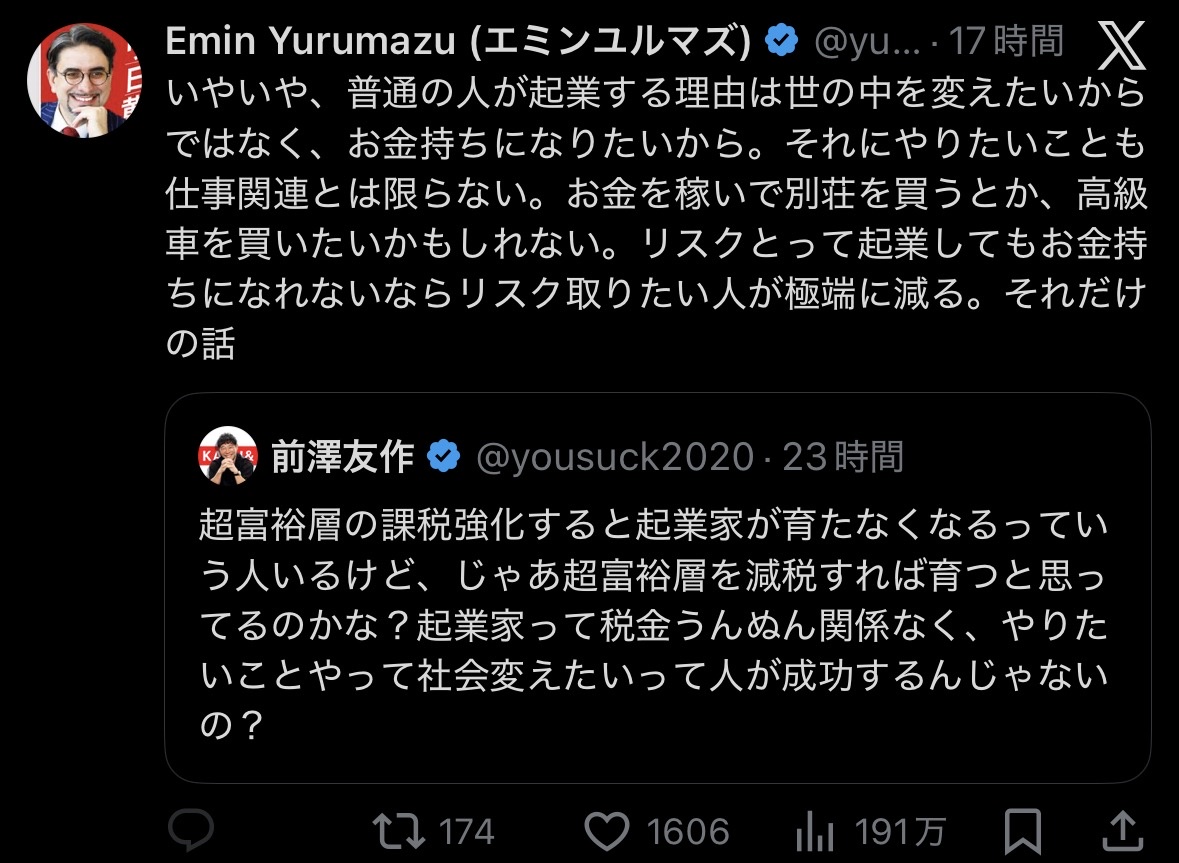Open the 前澤友作 display name link
Screen dimensions: 1179x863
click(x=343, y=456)
